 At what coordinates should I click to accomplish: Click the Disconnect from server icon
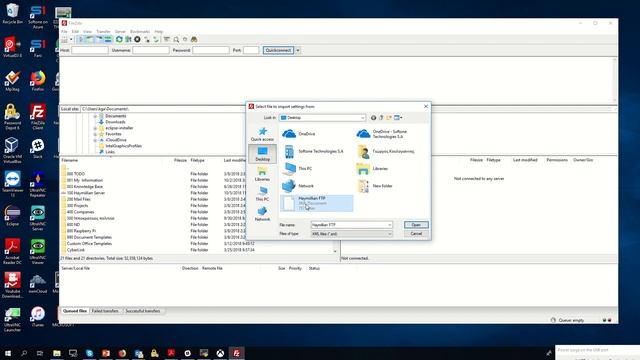tap(147, 40)
